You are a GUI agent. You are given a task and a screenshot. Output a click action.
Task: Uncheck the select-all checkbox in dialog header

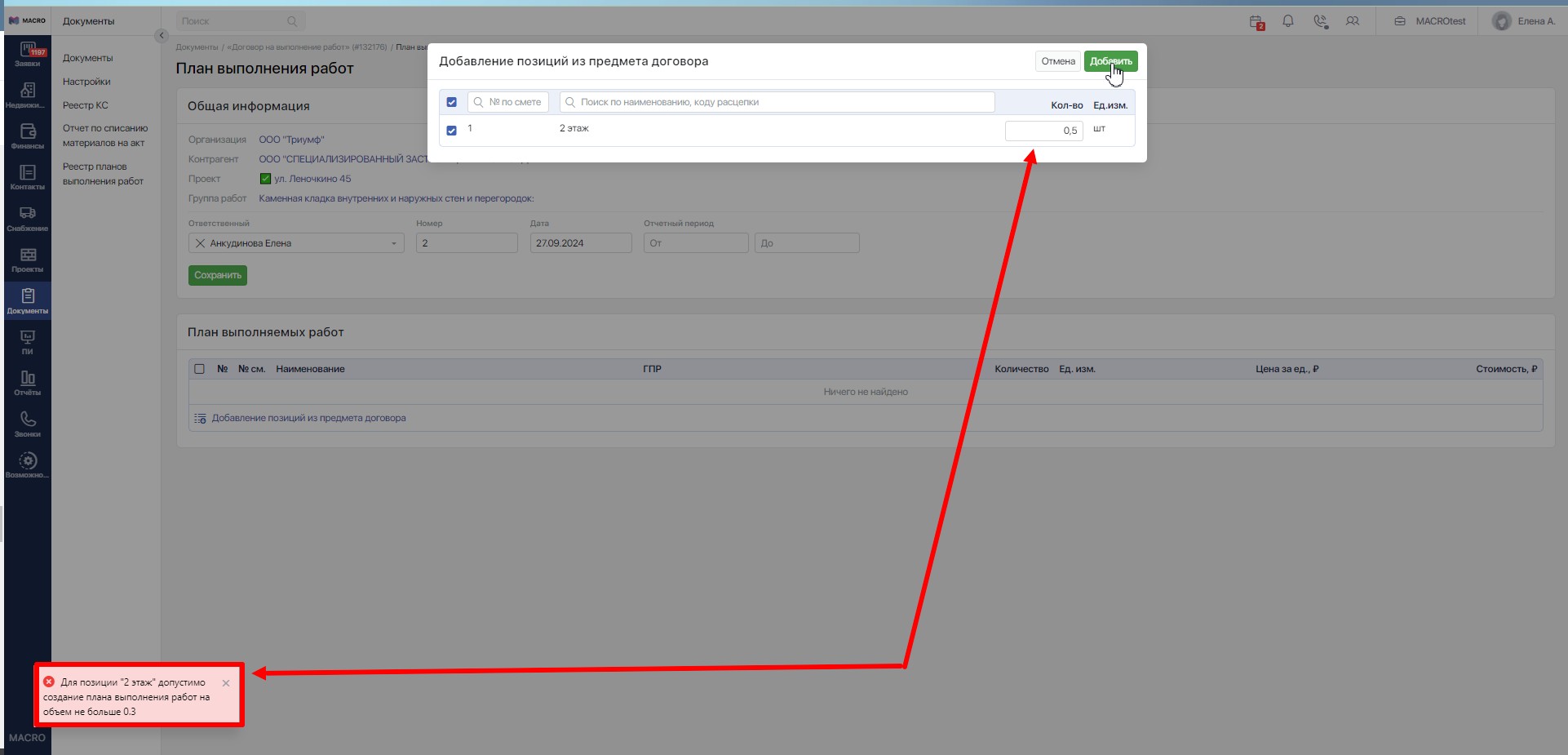[451, 102]
